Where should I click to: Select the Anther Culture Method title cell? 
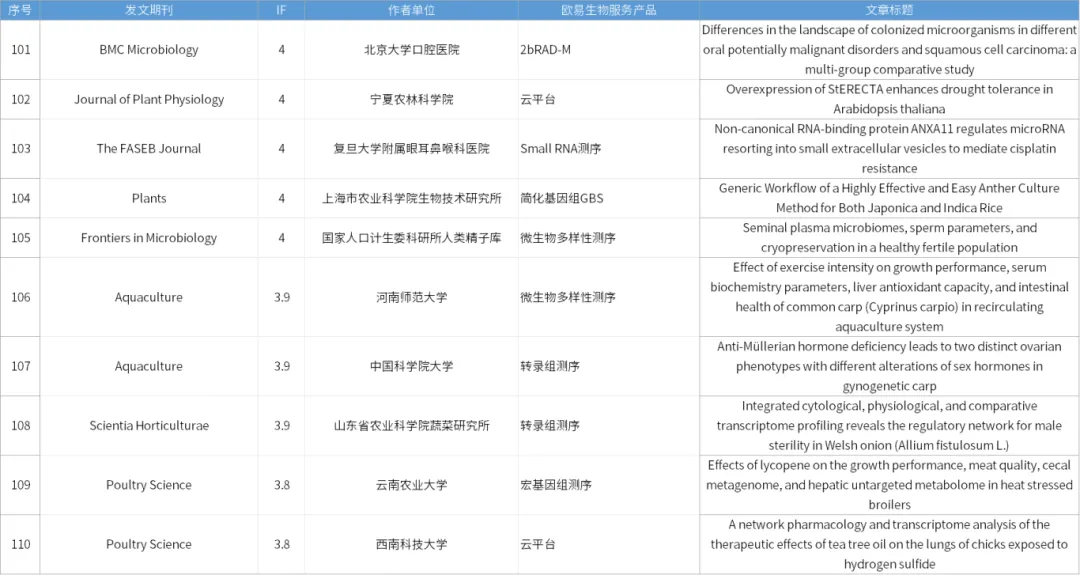pyautogui.click(x=889, y=198)
